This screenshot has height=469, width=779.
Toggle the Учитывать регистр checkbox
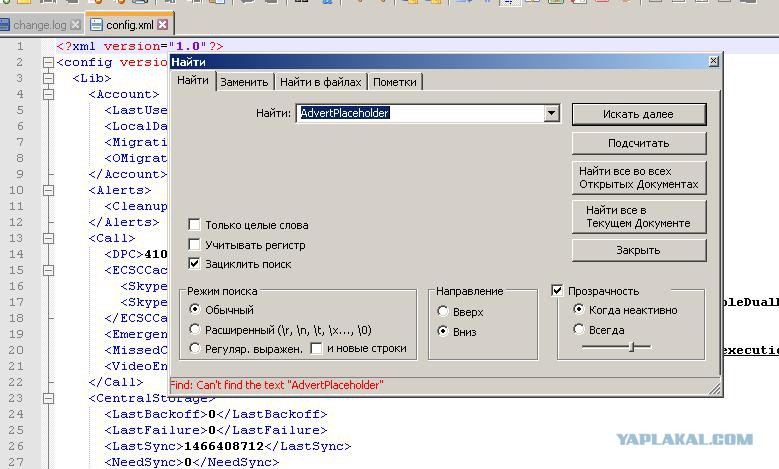pos(194,244)
